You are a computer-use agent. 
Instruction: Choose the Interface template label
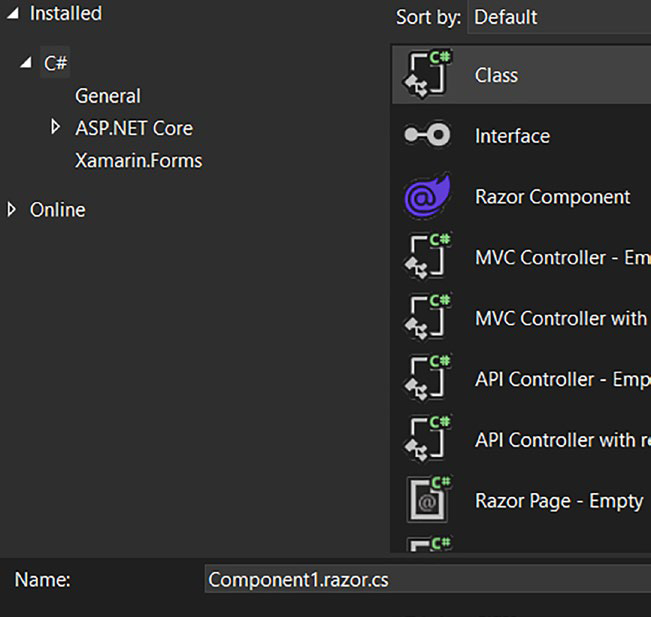point(513,136)
